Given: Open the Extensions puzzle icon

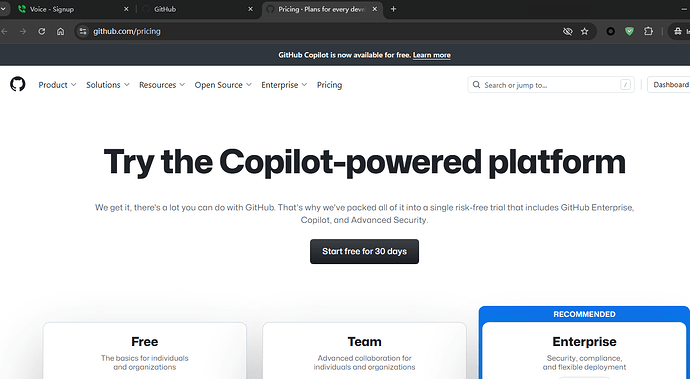Looking at the screenshot, I should [648, 31].
